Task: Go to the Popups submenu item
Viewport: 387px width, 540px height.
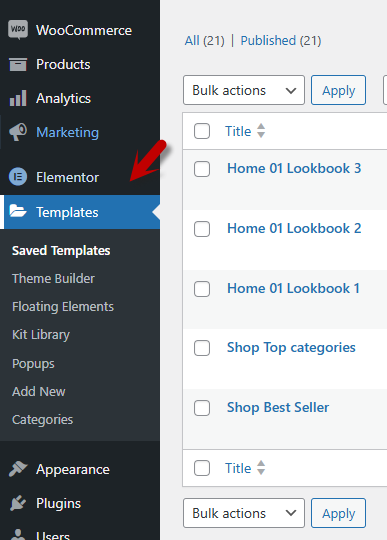Action: coord(33,364)
